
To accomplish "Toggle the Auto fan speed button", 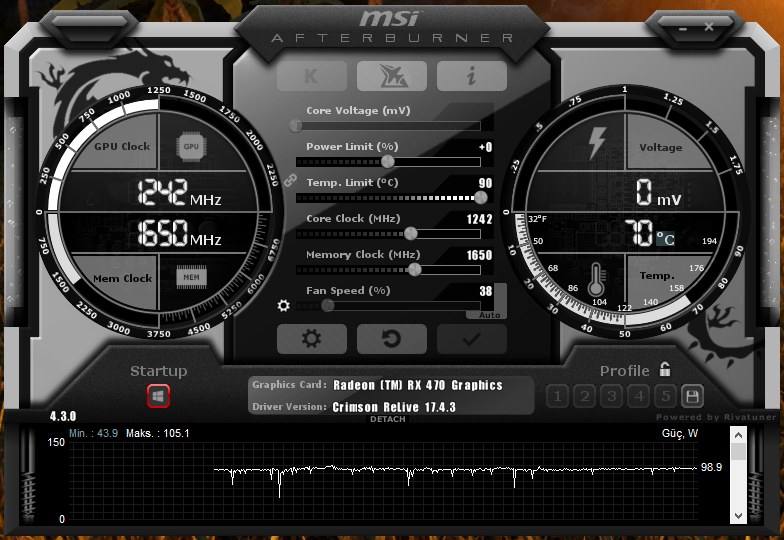I will 489,314.
